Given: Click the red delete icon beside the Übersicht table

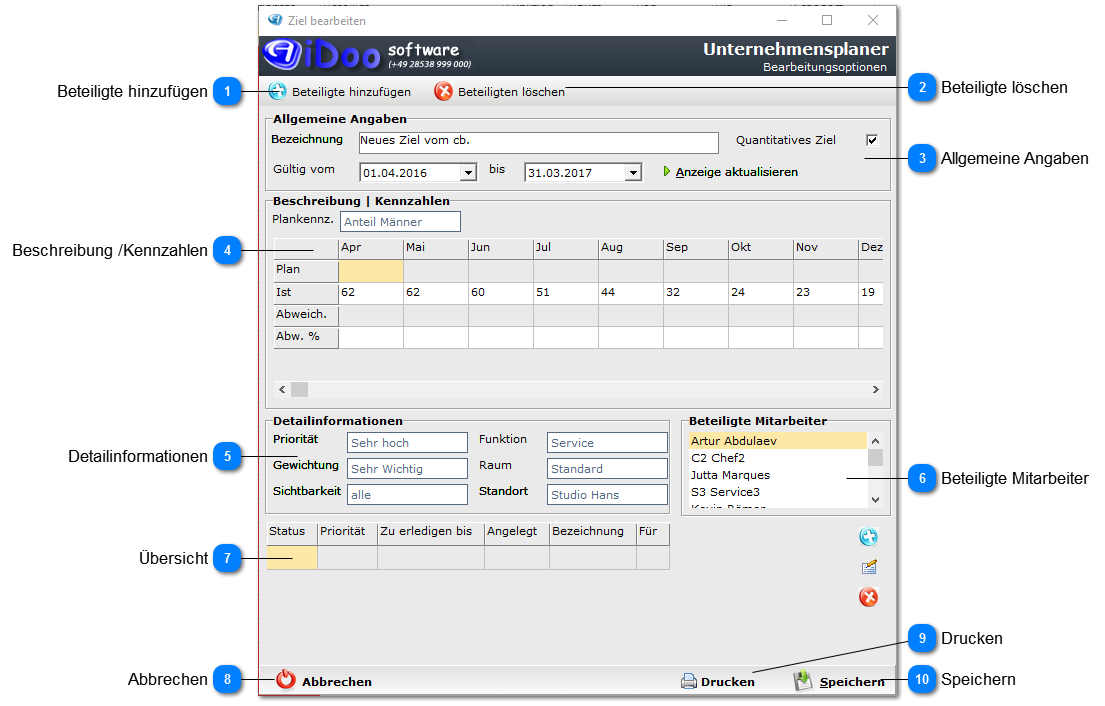Looking at the screenshot, I should pyautogui.click(x=868, y=597).
